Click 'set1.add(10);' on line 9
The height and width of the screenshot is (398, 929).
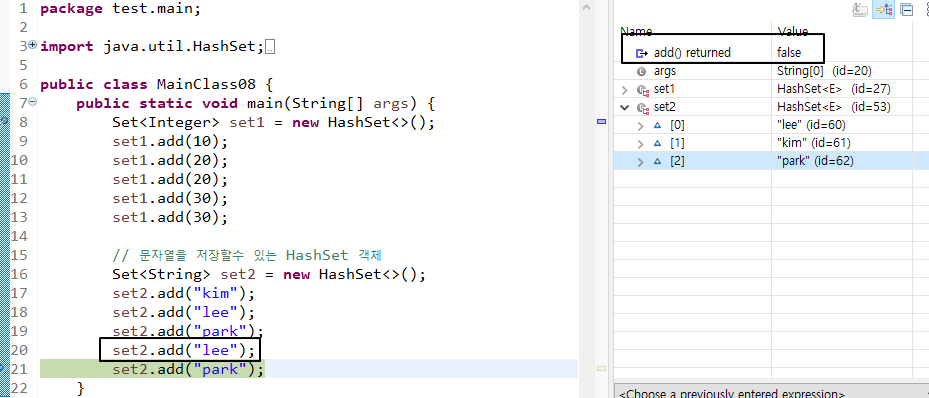click(x=170, y=142)
